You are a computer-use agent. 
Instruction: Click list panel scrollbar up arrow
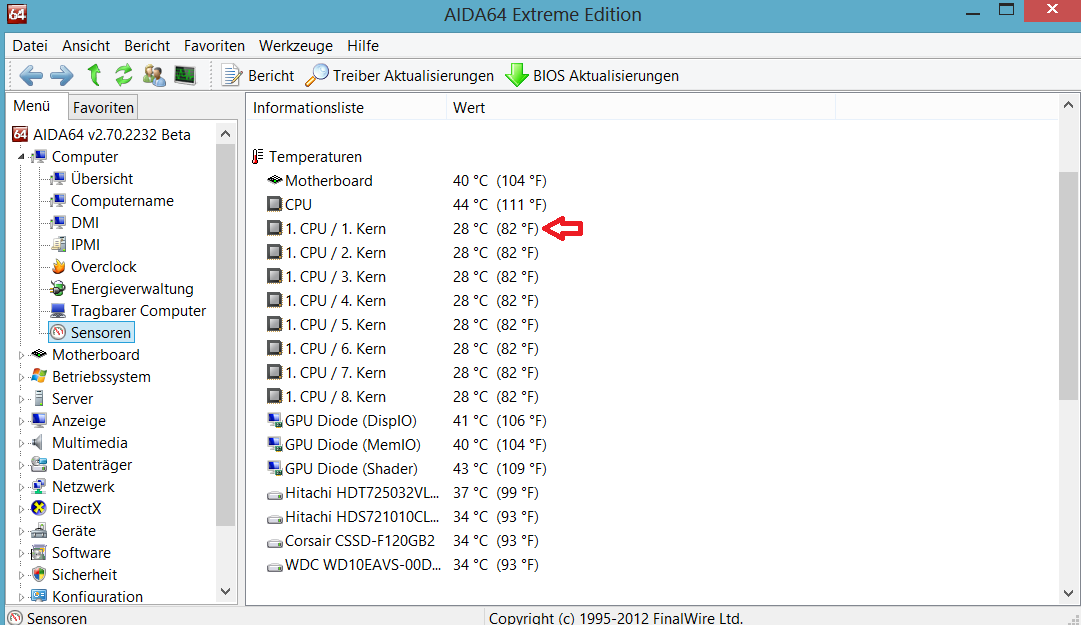[x=1068, y=105]
